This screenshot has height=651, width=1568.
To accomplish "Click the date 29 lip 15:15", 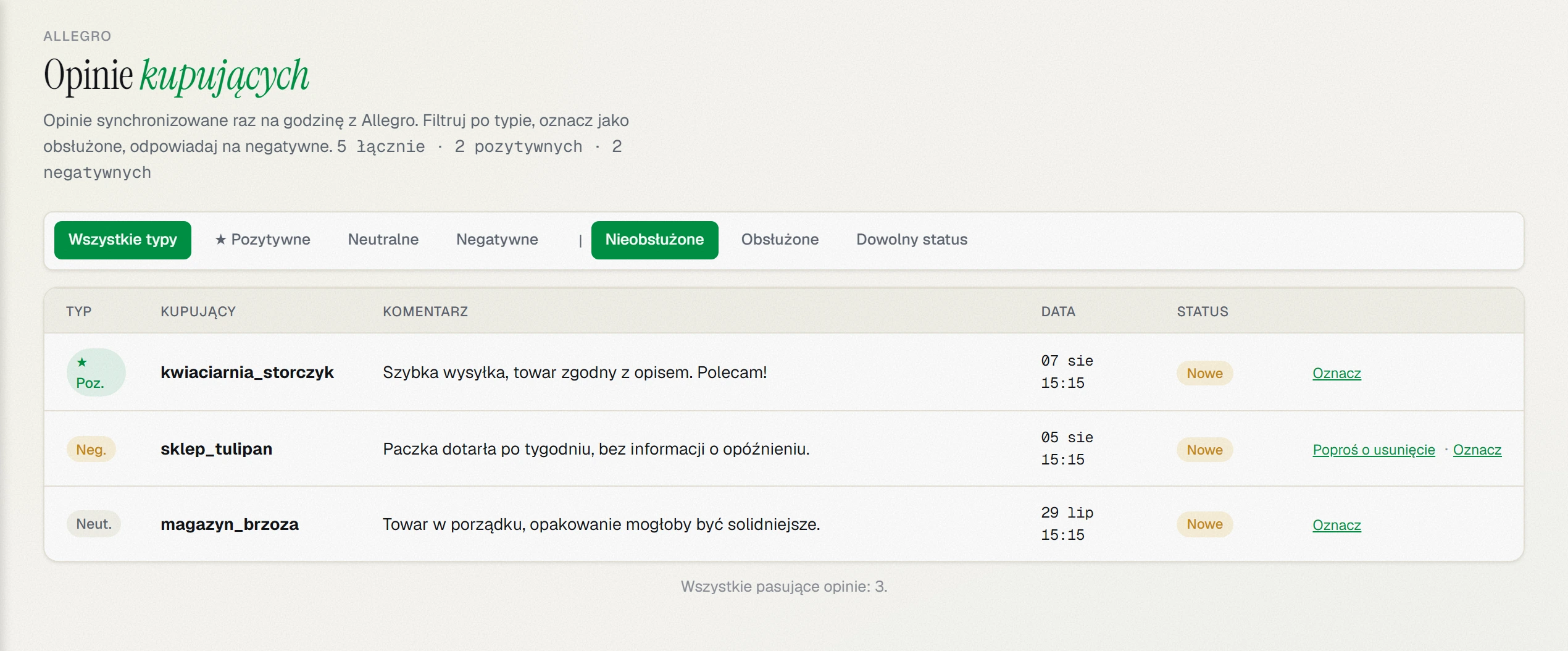I will coord(1067,524).
